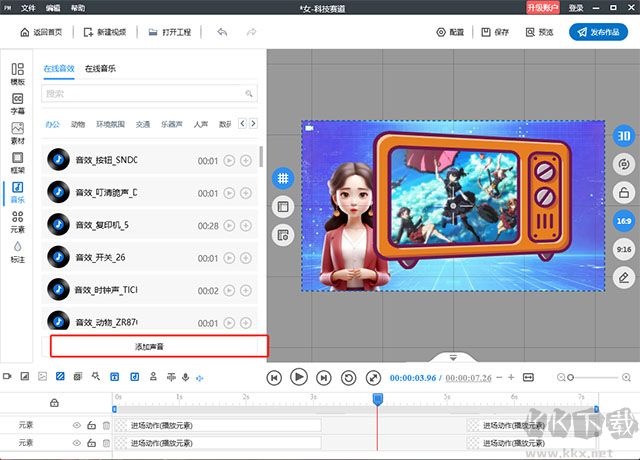This screenshot has height=460, width=640.
Task: Add 音效_复印机_5 with its plus icon
Action: (246, 225)
